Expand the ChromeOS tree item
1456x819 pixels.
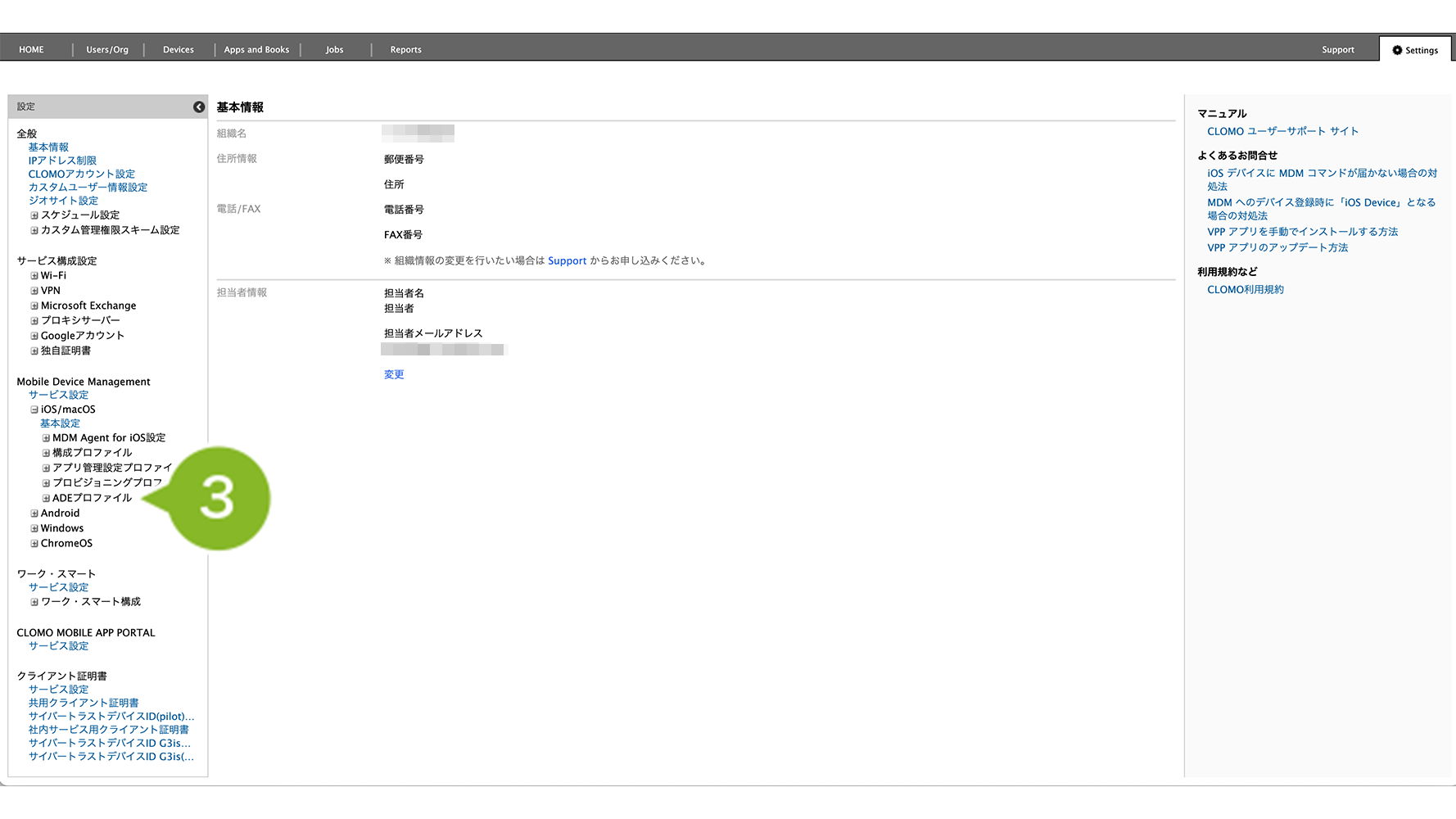(34, 544)
